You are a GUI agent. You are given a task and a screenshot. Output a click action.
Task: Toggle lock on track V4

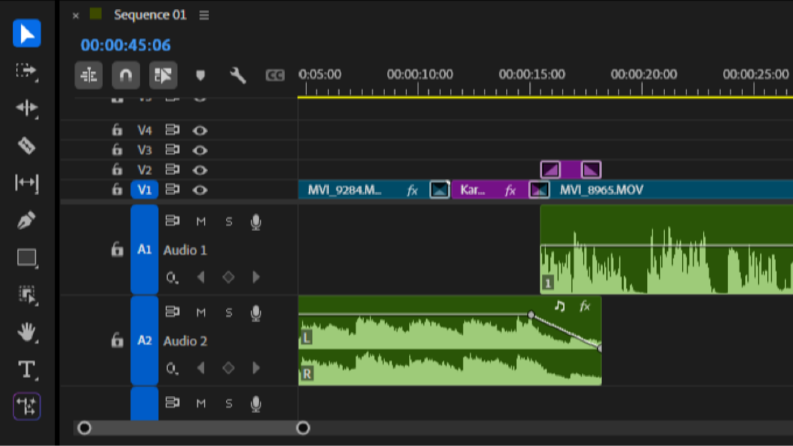117,130
